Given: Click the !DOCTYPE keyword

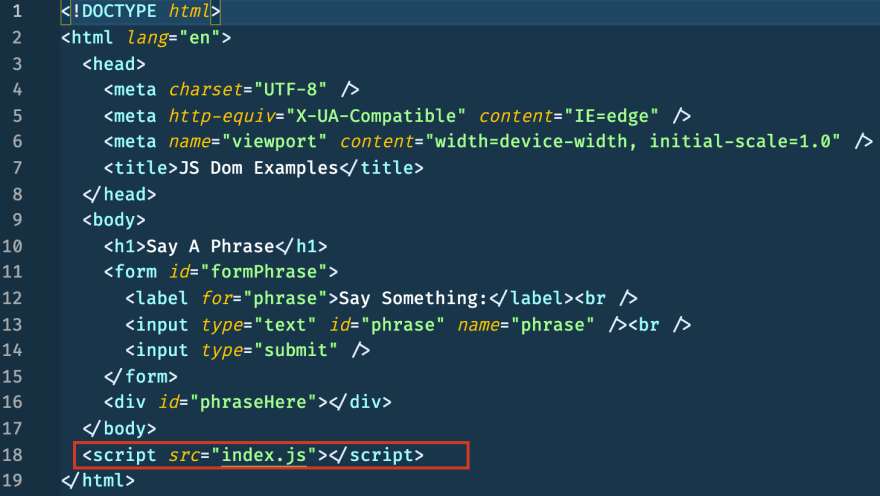Looking at the screenshot, I should (114, 11).
